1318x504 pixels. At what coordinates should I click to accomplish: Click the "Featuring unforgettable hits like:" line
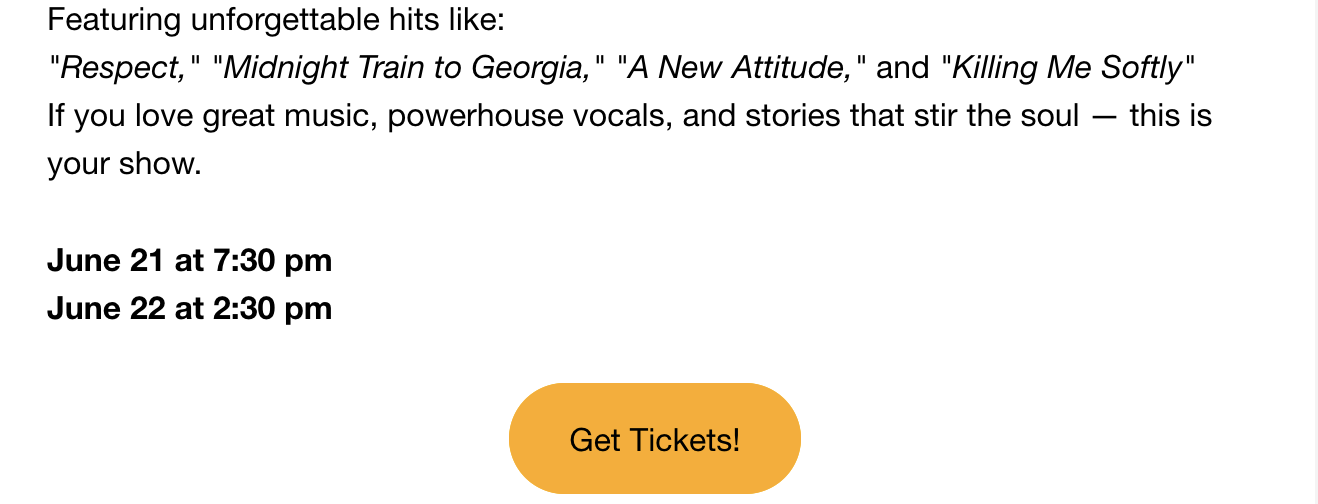coord(277,19)
